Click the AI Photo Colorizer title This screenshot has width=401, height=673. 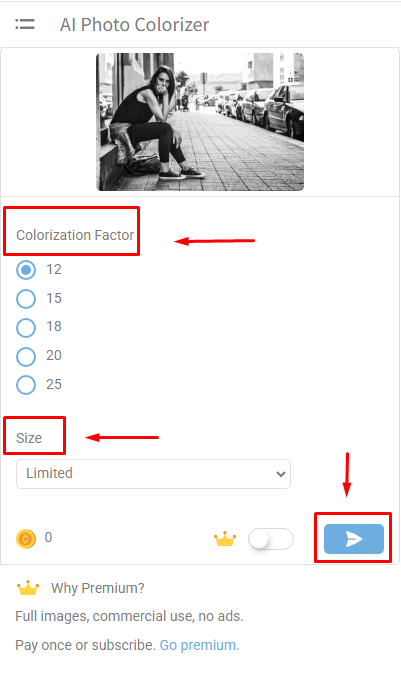point(134,24)
